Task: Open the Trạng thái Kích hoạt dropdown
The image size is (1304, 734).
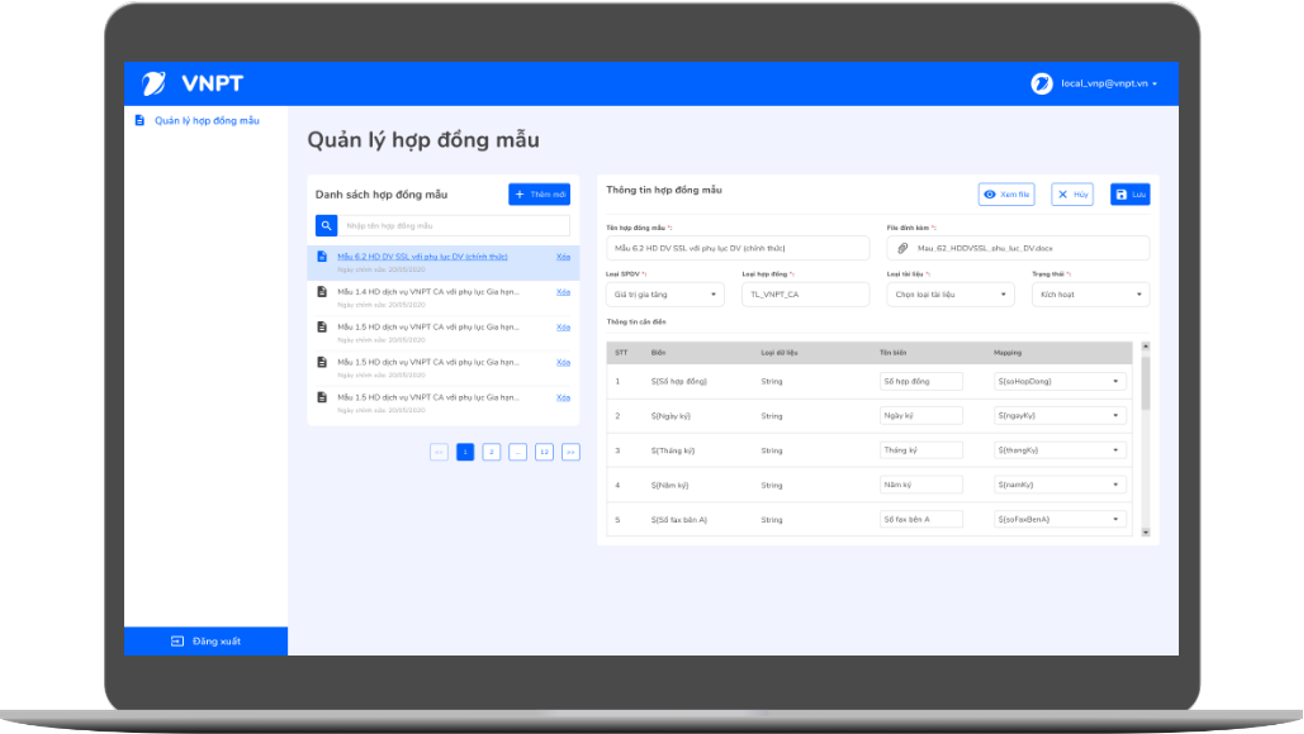Action: tap(1090, 295)
